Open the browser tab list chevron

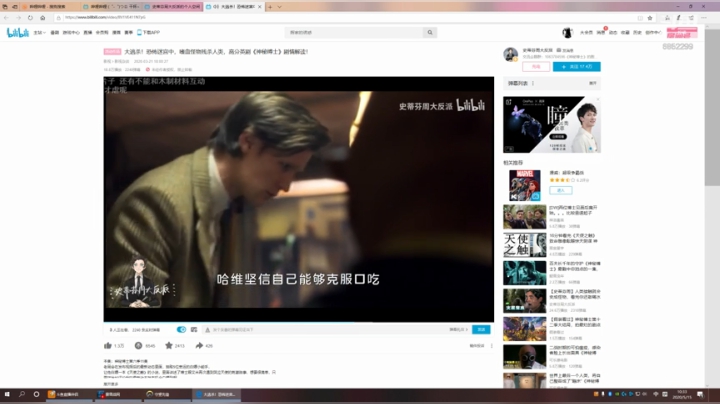(280, 7)
